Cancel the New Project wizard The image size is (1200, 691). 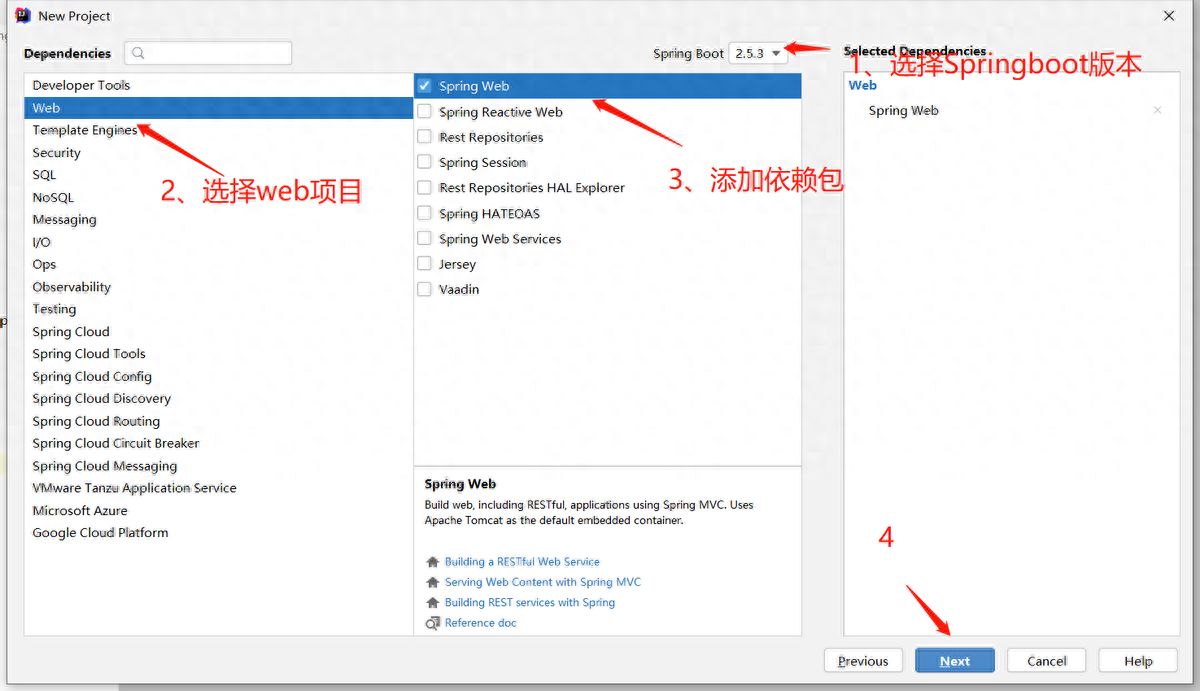[1046, 661]
